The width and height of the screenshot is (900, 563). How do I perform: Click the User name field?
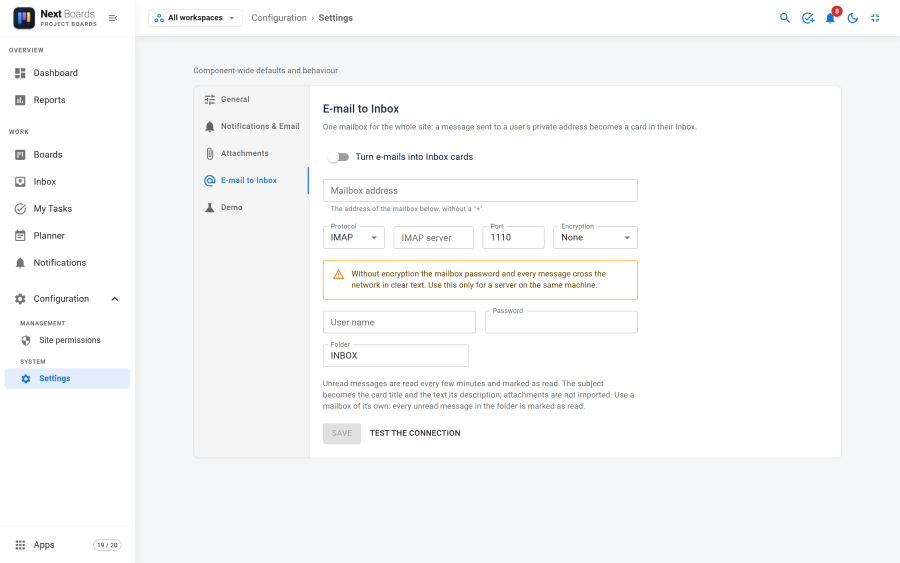[x=399, y=322]
